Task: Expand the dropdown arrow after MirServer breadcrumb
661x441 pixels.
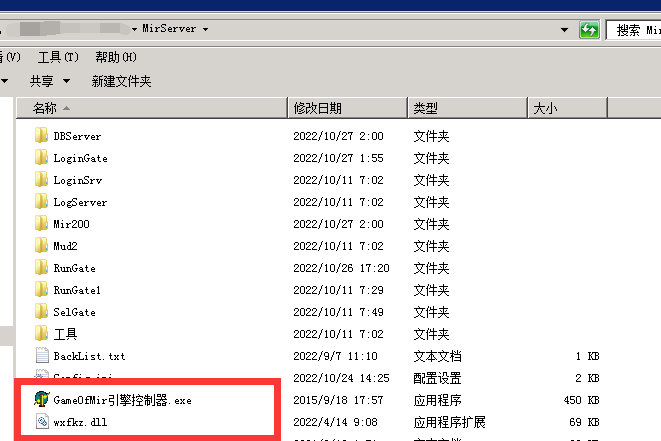Action: click(205, 30)
